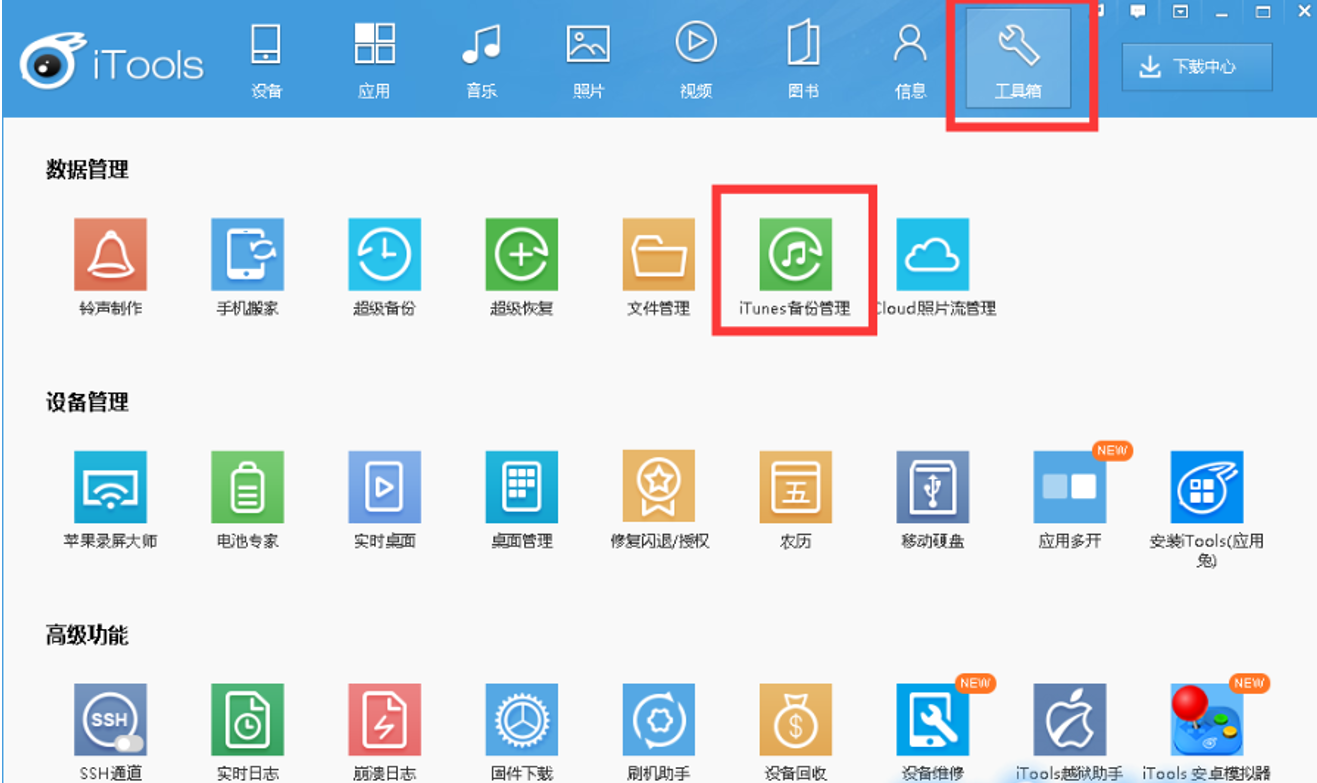The image size is (1317, 783).
Task: Launch iTools安卓模拟器 Android emulator
Action: tap(1206, 720)
